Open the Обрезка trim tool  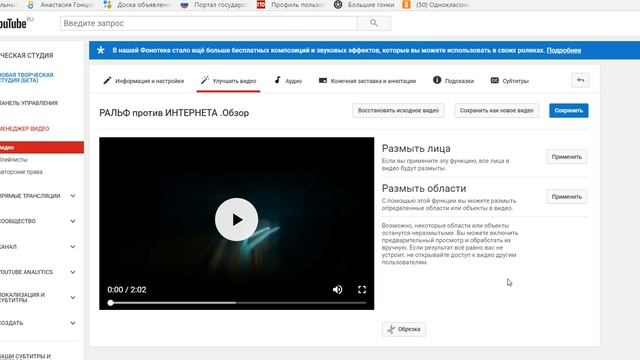(404, 329)
